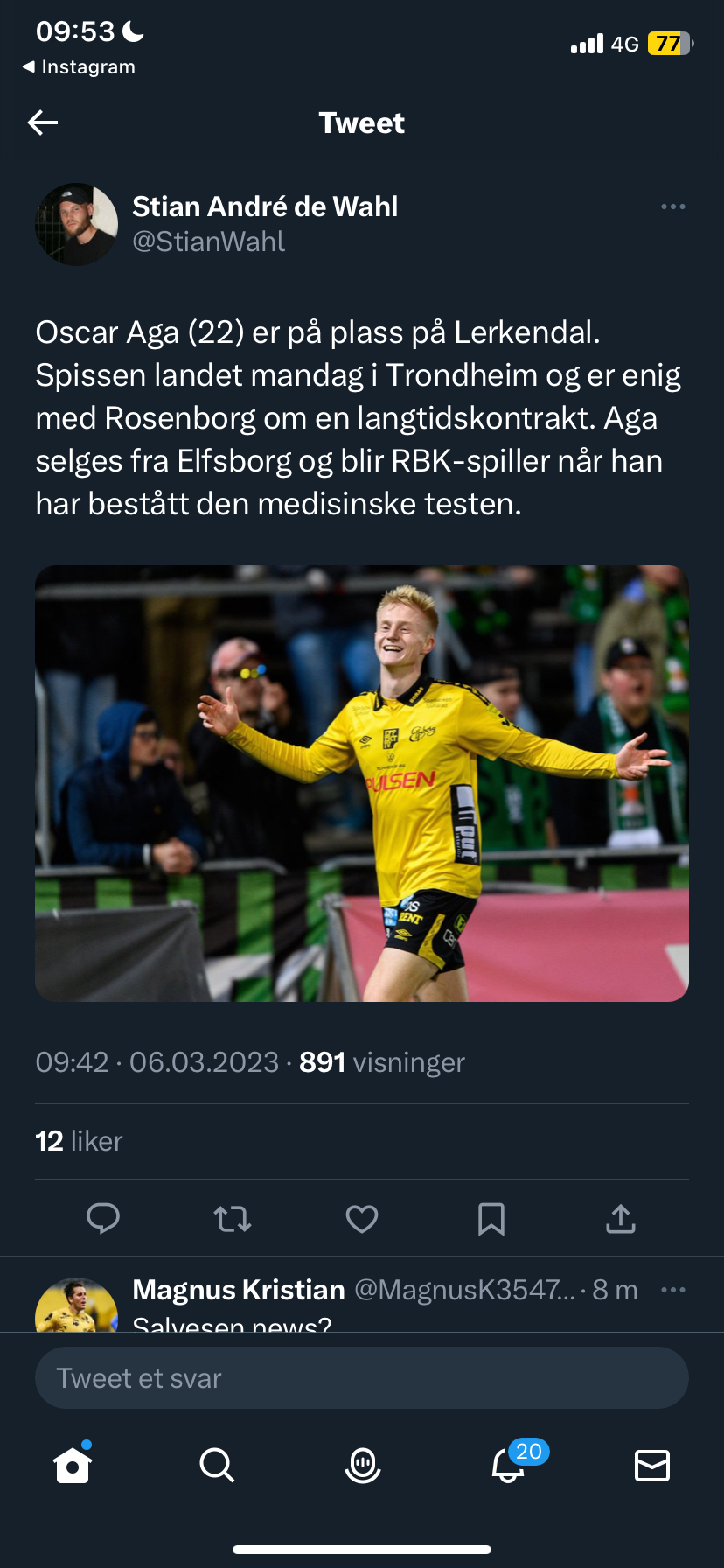Open Stian André de Wahl's profile picture
Viewport: 724px width, 1568px height.
tap(76, 224)
